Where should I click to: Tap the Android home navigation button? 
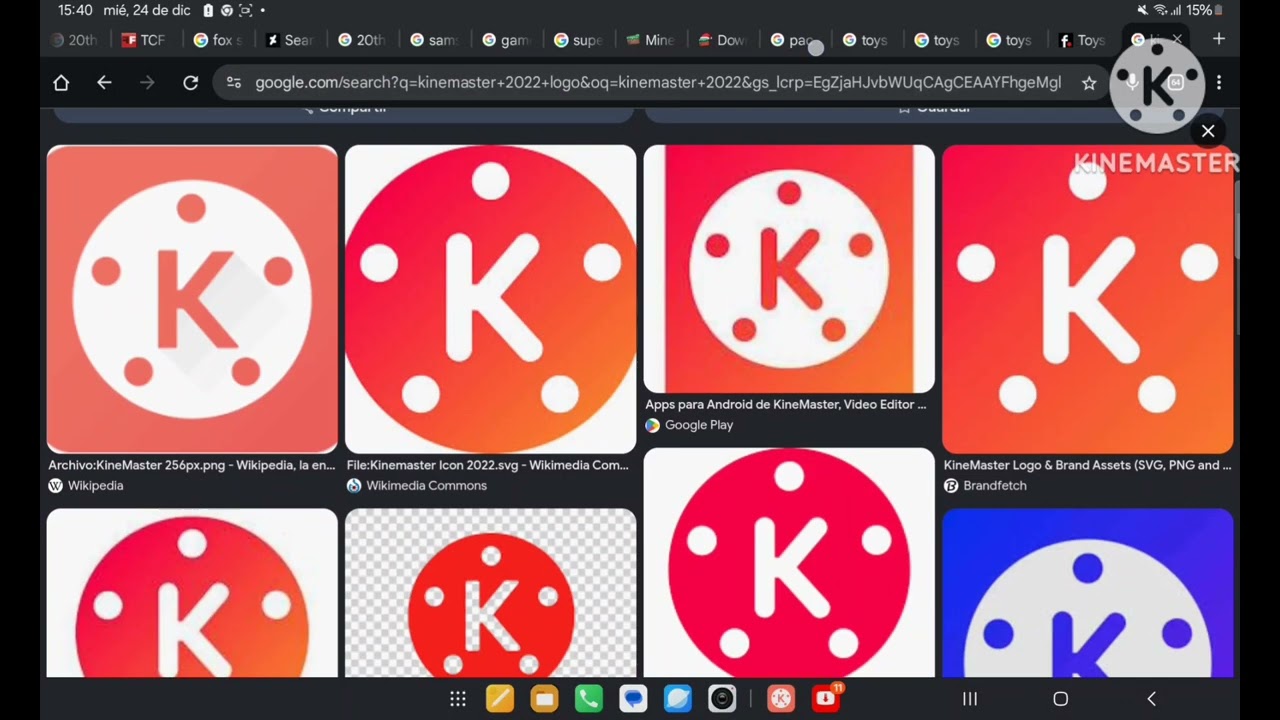[x=1060, y=699]
